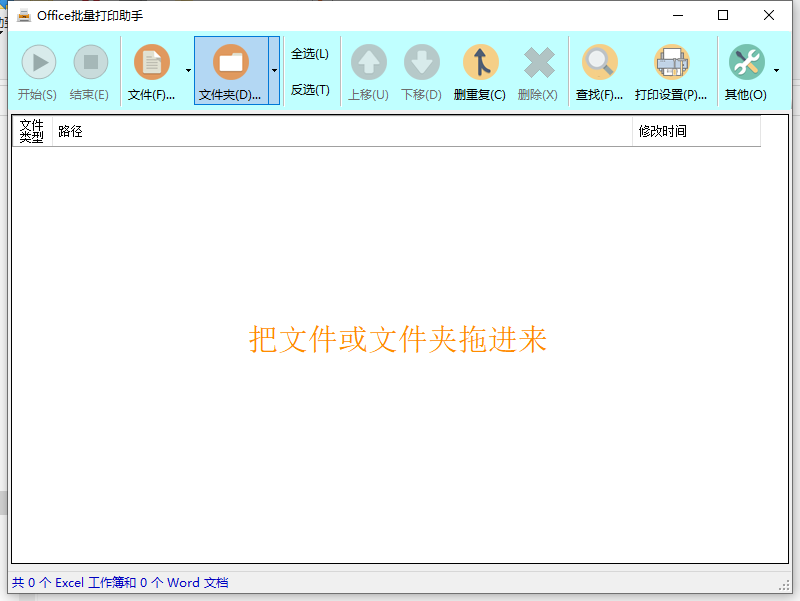
Task: Click the Start (开始) play icon
Action: pyautogui.click(x=38, y=62)
